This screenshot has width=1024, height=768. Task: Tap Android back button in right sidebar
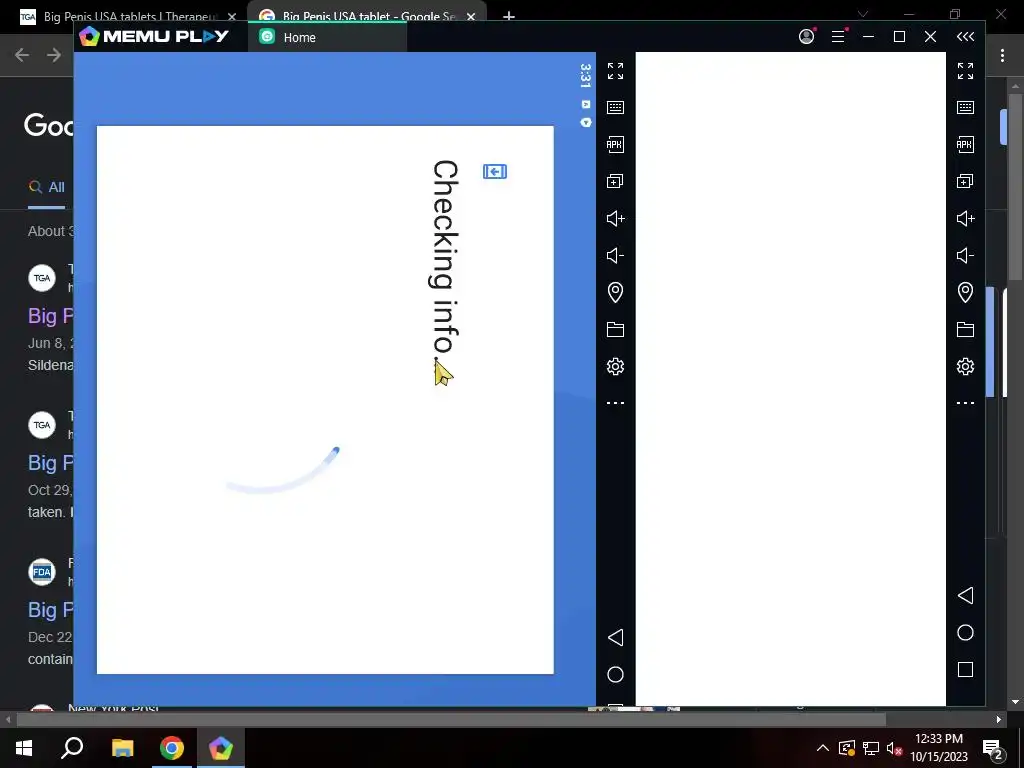point(965,596)
